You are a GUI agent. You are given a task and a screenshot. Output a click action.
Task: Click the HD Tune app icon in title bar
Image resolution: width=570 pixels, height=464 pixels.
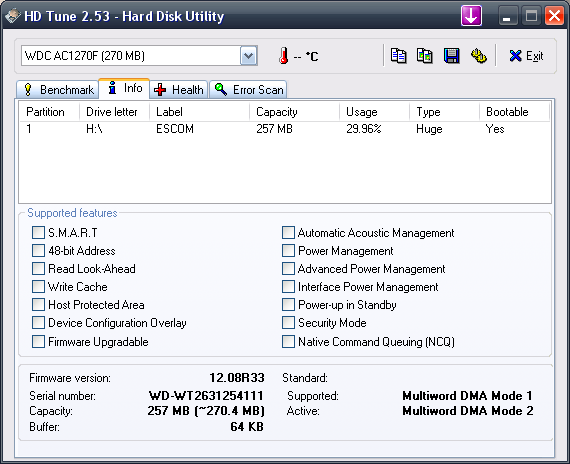point(13,16)
